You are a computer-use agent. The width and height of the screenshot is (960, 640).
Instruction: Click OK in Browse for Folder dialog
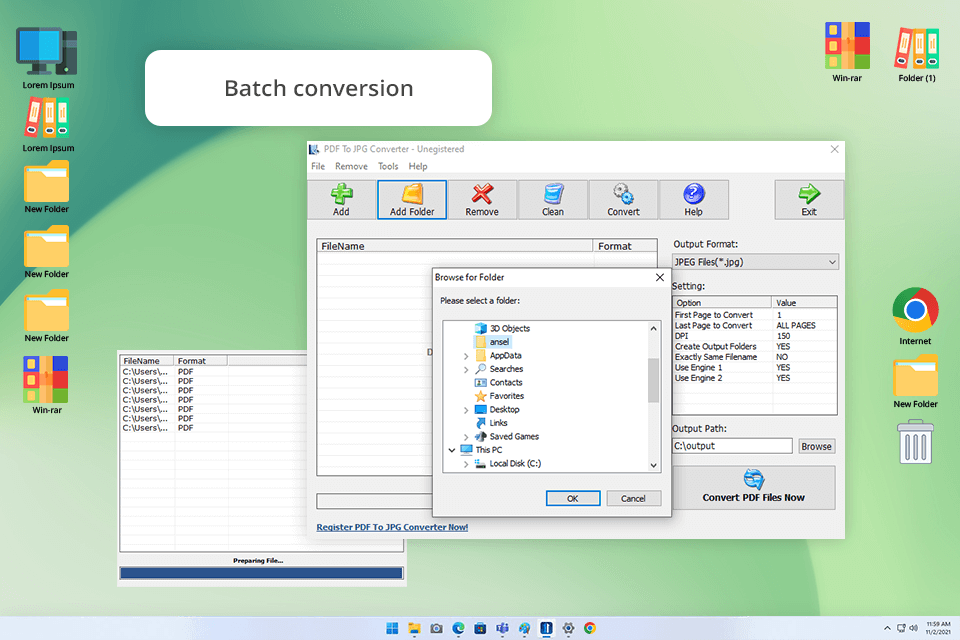point(573,499)
